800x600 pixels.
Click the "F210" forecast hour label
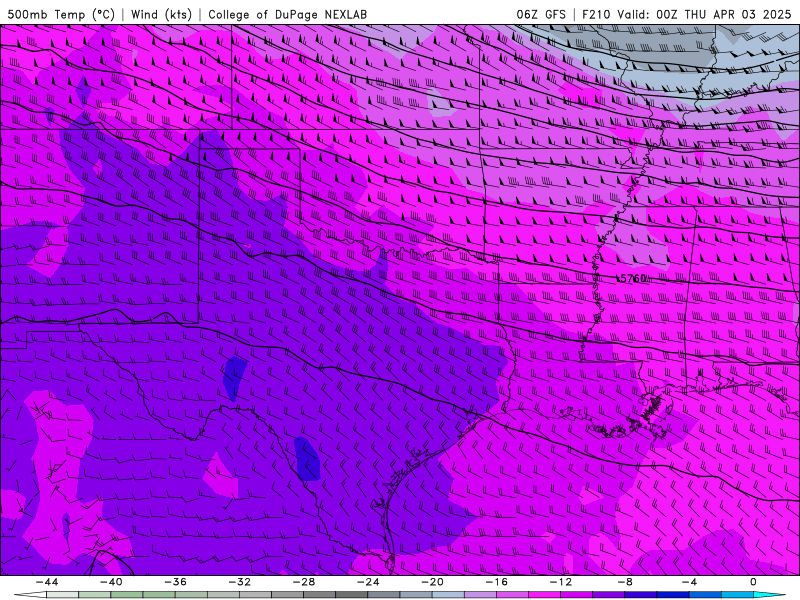click(x=596, y=14)
